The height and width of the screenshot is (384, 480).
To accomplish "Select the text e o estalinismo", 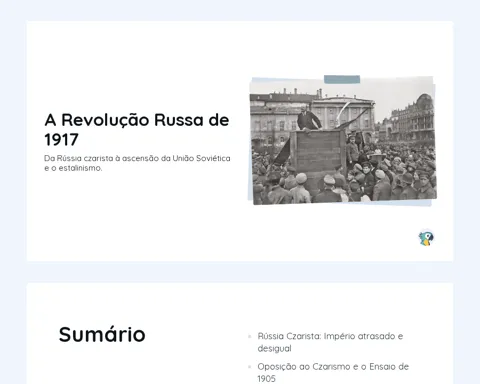I will pos(73,168).
